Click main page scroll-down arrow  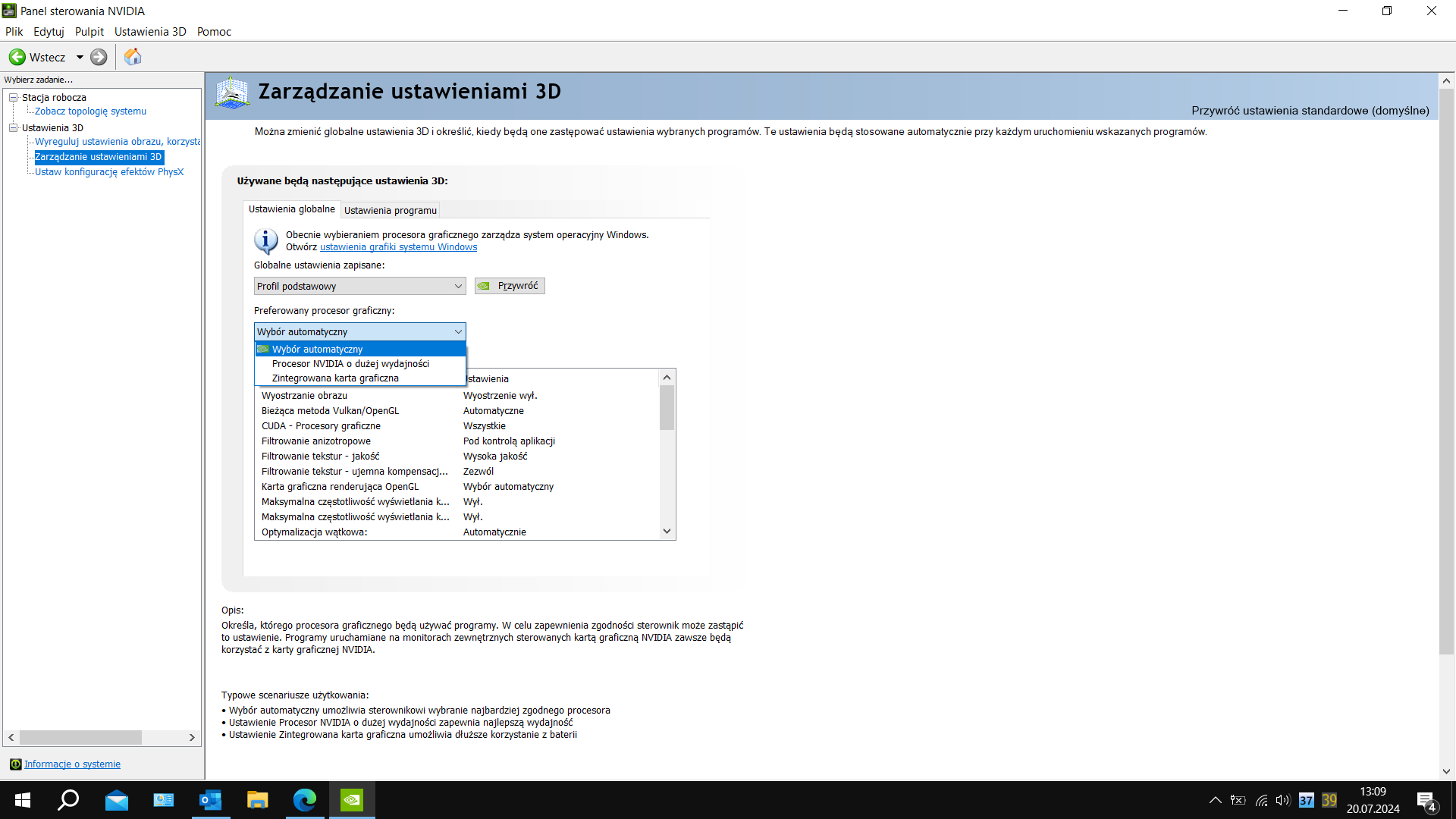[x=1446, y=771]
